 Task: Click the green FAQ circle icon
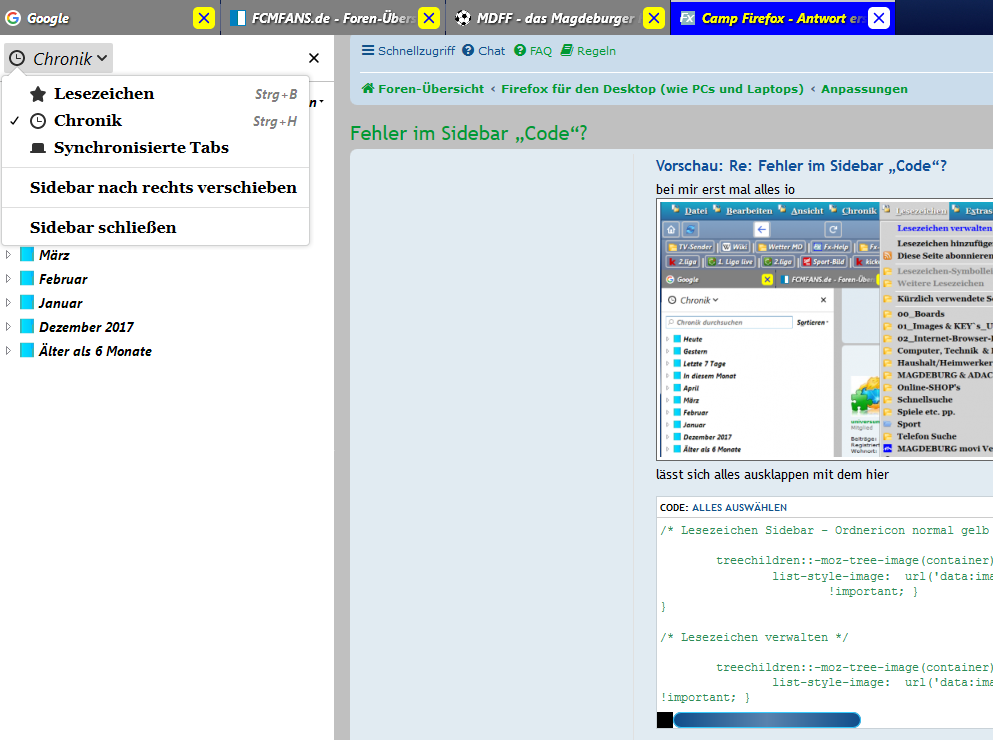coord(520,50)
